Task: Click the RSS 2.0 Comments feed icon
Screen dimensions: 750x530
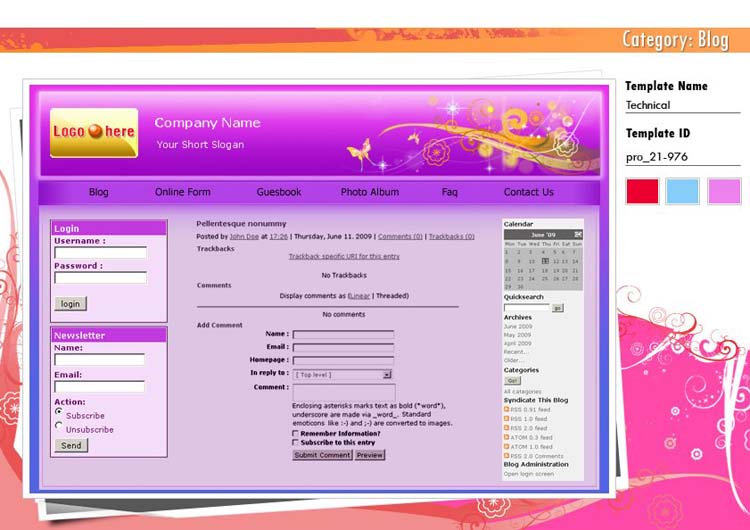Action: [x=507, y=456]
